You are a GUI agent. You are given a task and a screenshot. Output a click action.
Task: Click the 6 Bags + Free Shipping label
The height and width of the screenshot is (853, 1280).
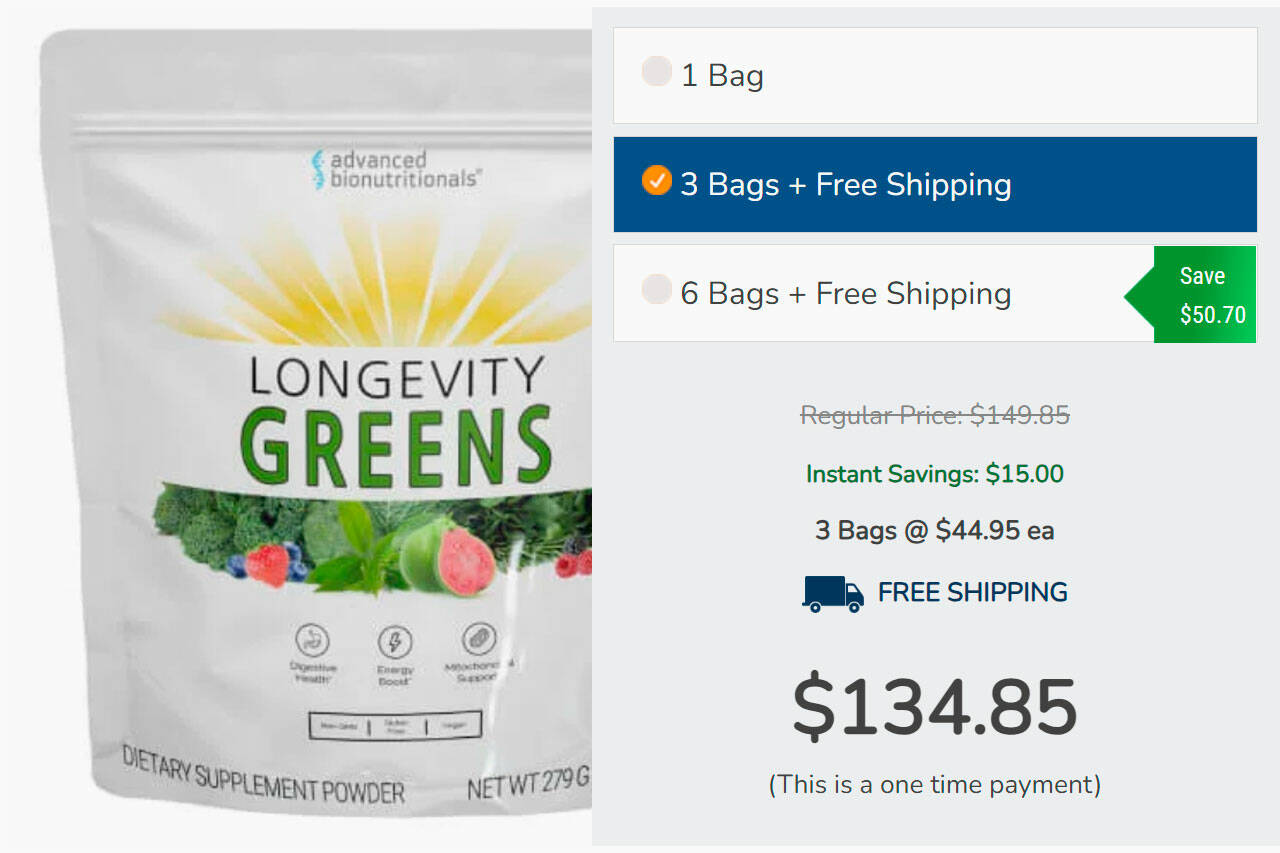[x=845, y=294]
